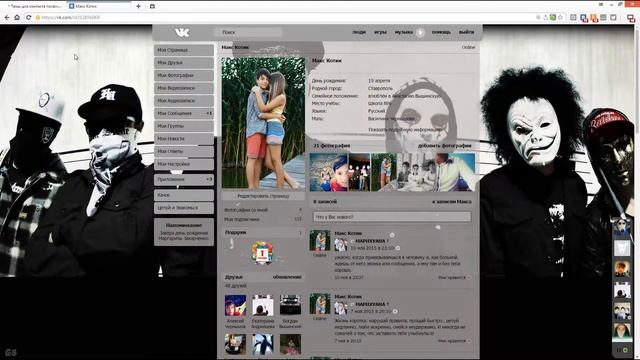
Task: Reload the page with the refresh icon
Action: point(28,18)
